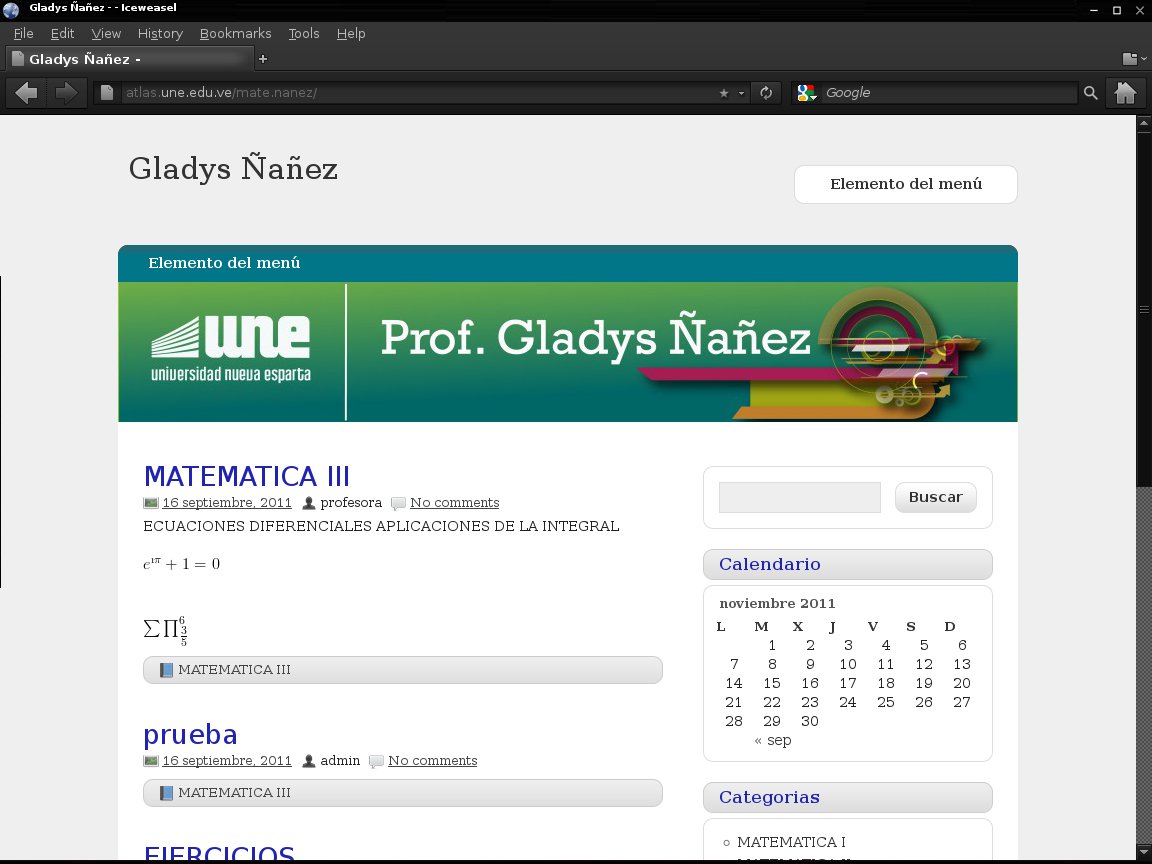Start the search with the magnifier icon
Screen dimensions: 1152x864
point(1090,93)
